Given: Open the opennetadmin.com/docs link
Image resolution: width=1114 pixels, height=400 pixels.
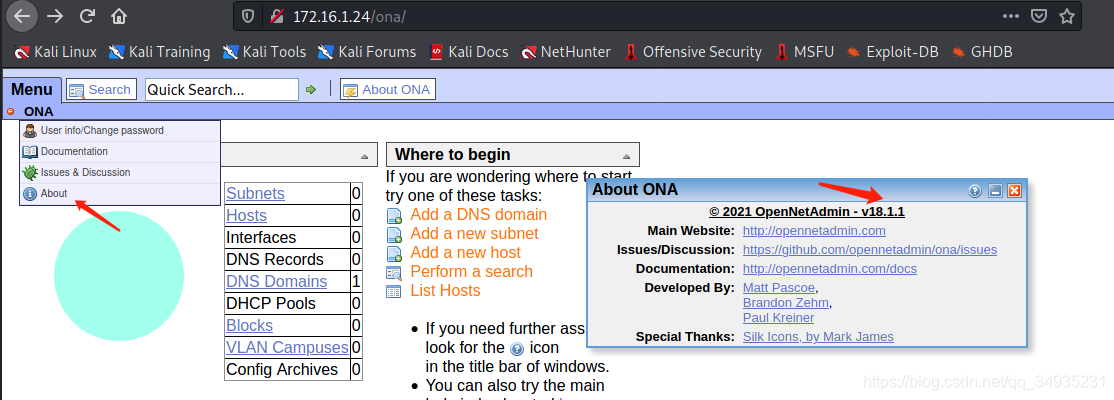Looking at the screenshot, I should pos(830,269).
